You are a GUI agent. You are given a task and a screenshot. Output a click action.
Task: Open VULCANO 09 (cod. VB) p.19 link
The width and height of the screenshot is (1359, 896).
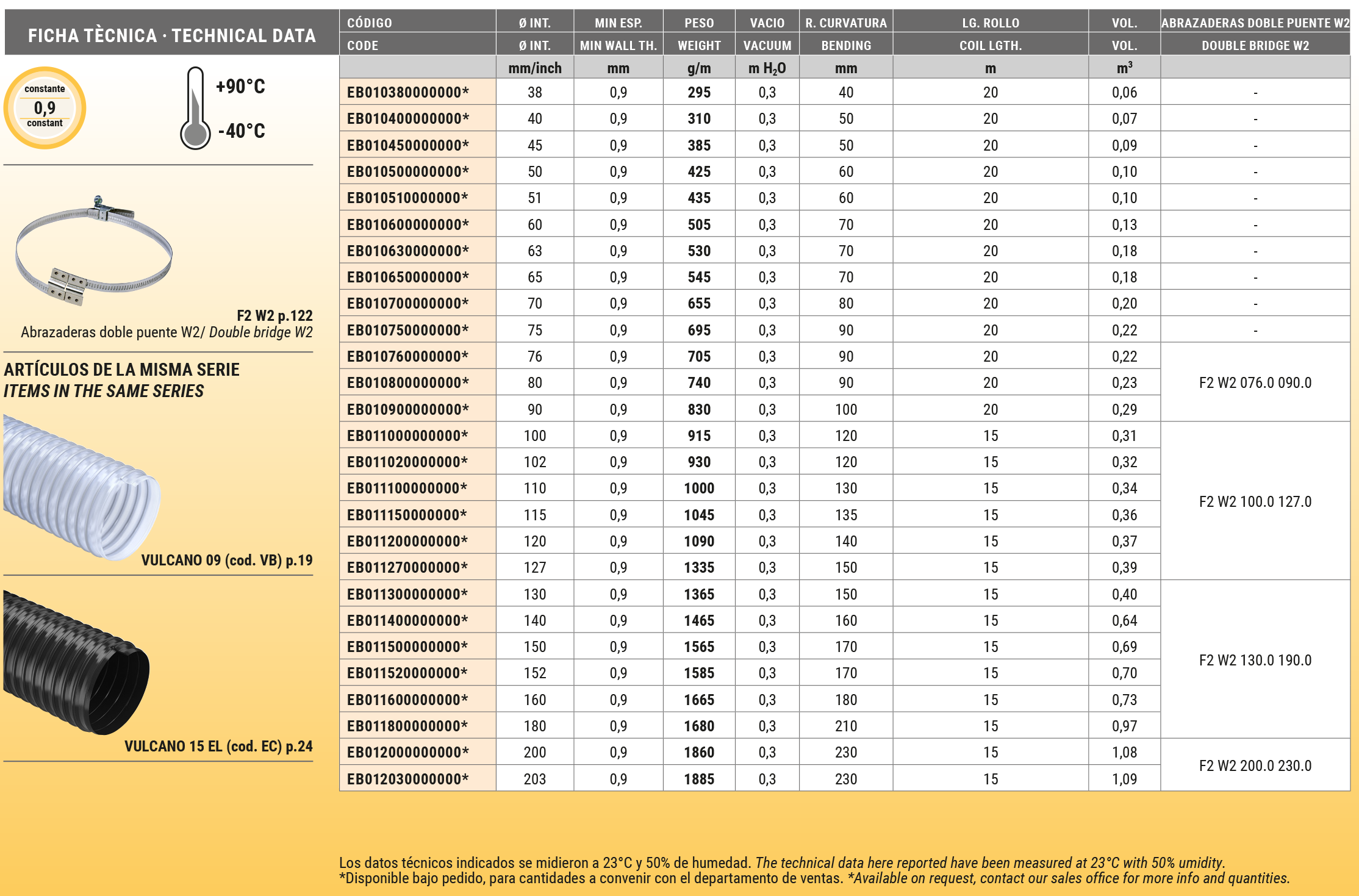pos(226,560)
